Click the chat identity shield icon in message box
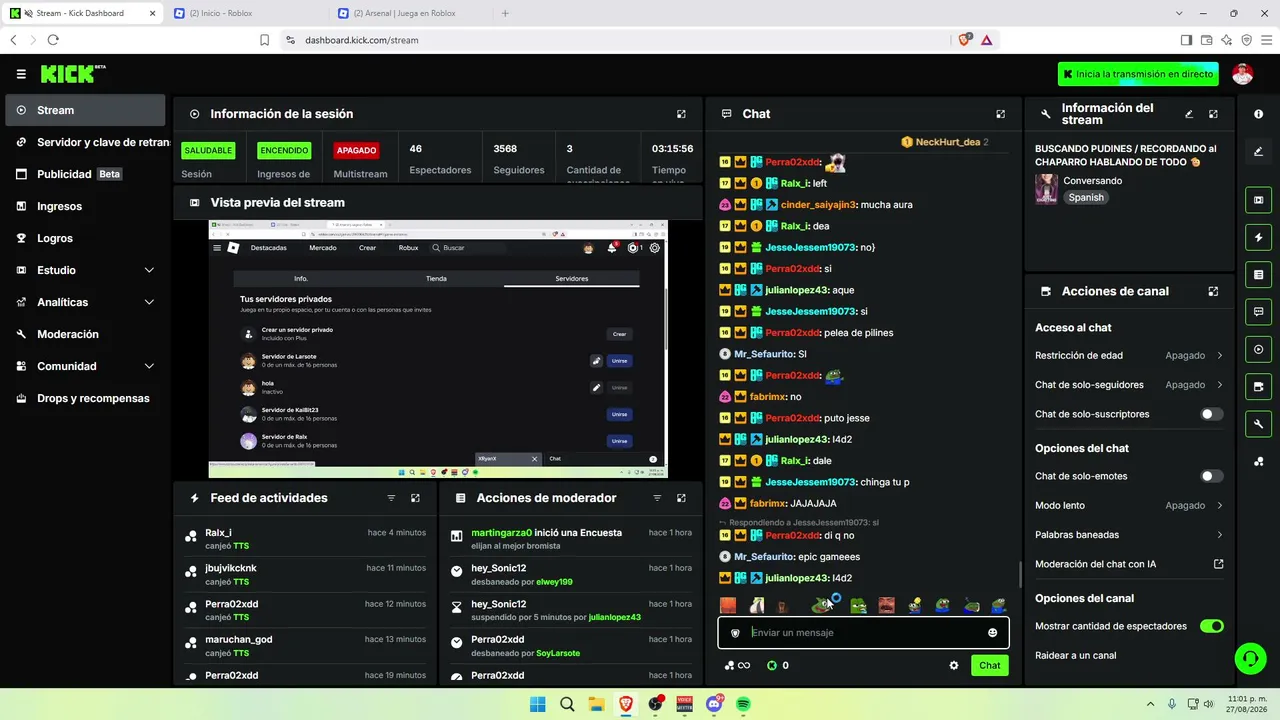The image size is (1280, 720). pyautogui.click(x=735, y=633)
